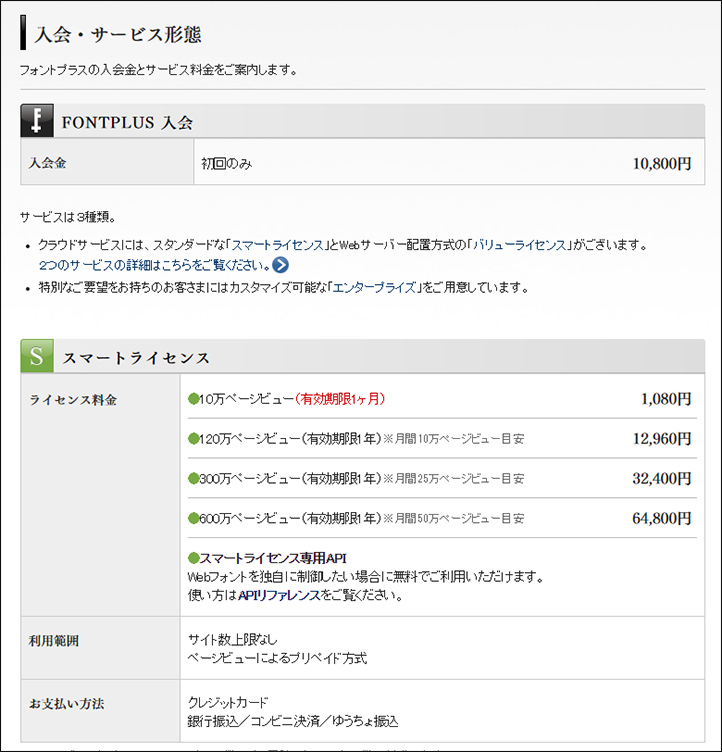Click the サイト数上限なし text

(232, 639)
